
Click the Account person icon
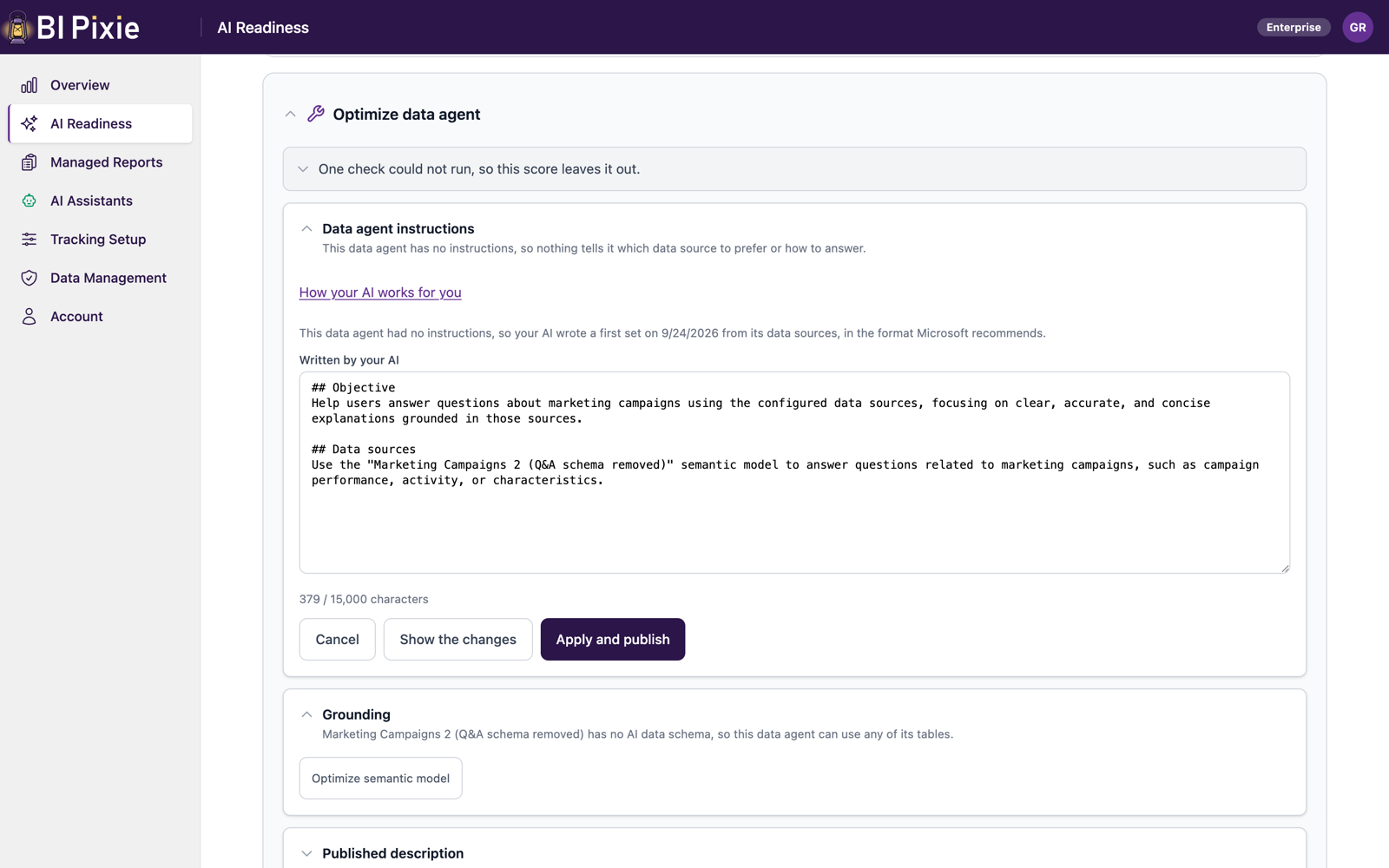(x=30, y=317)
